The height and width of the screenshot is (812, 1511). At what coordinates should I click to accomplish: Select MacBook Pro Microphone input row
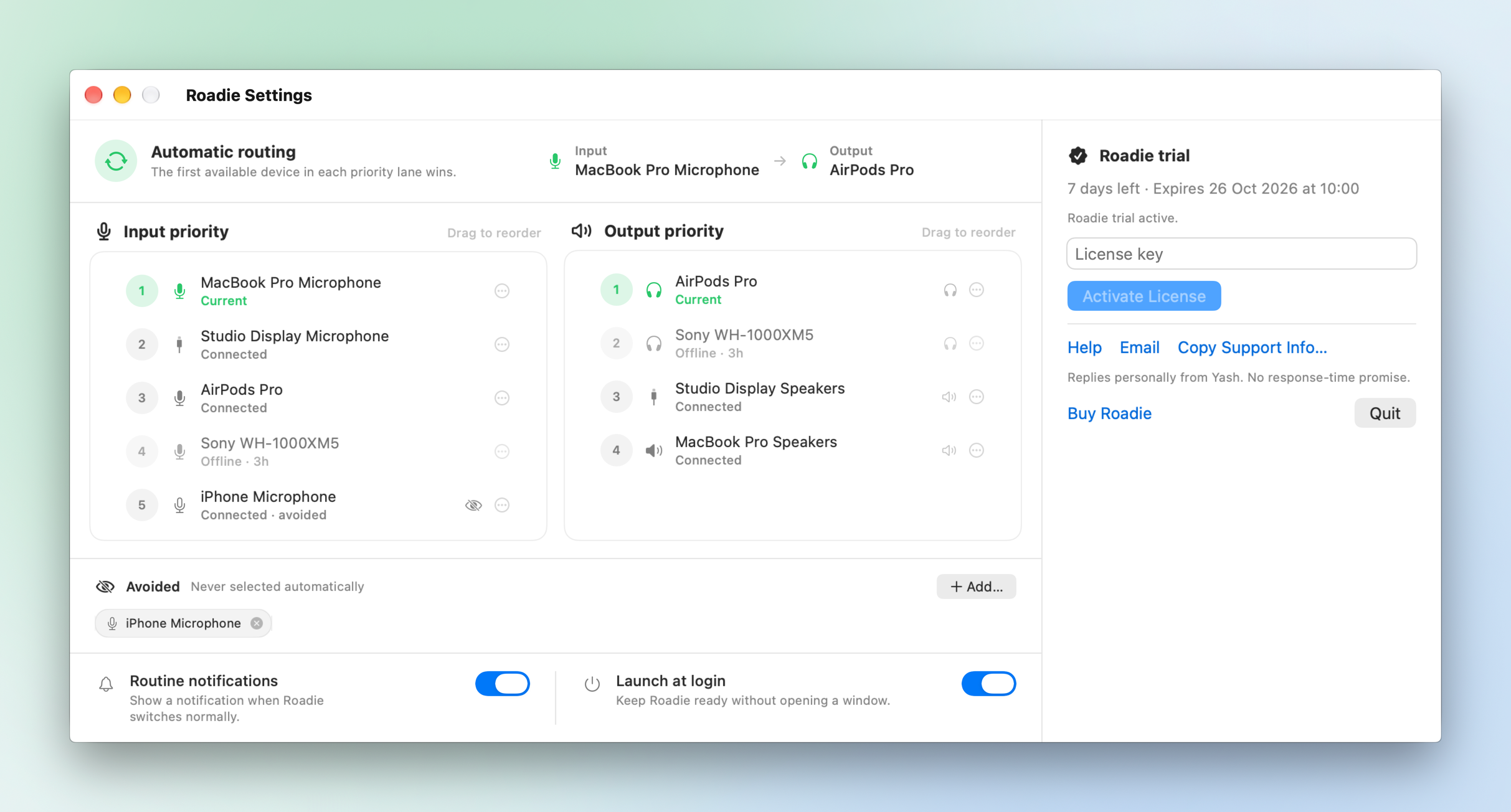[x=318, y=291]
